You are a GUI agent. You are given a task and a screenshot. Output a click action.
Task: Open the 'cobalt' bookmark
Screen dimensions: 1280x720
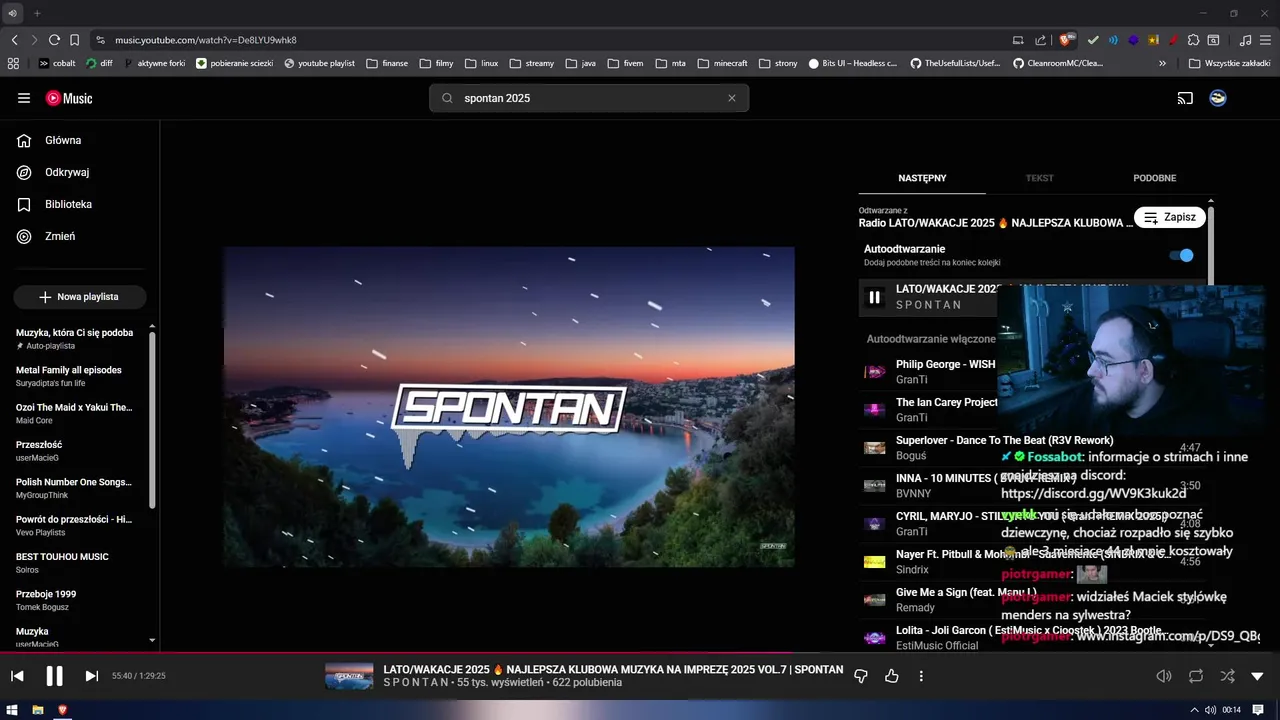[57, 63]
